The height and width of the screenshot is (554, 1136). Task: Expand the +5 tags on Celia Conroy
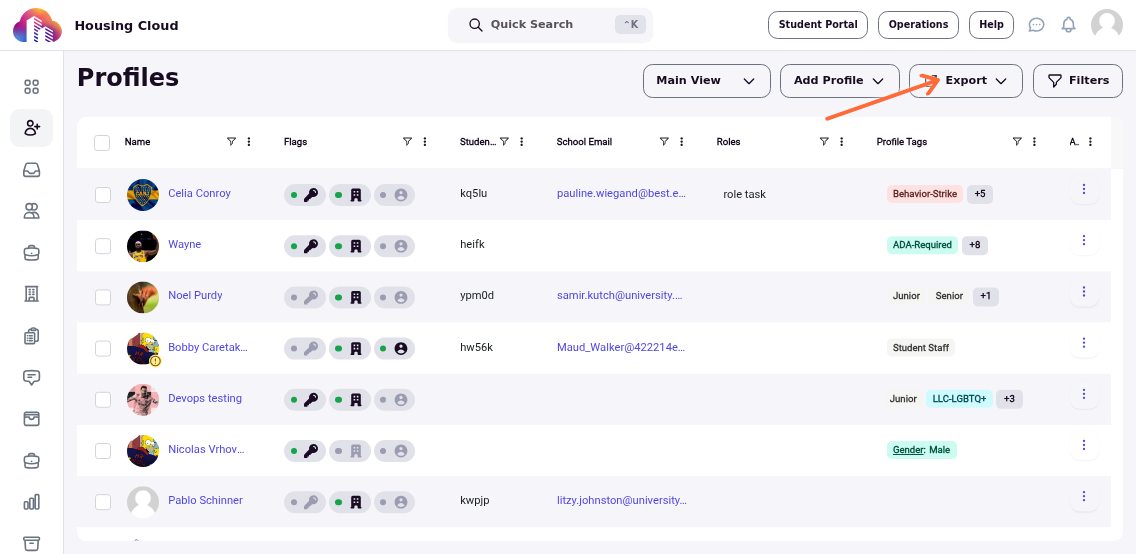click(x=980, y=194)
